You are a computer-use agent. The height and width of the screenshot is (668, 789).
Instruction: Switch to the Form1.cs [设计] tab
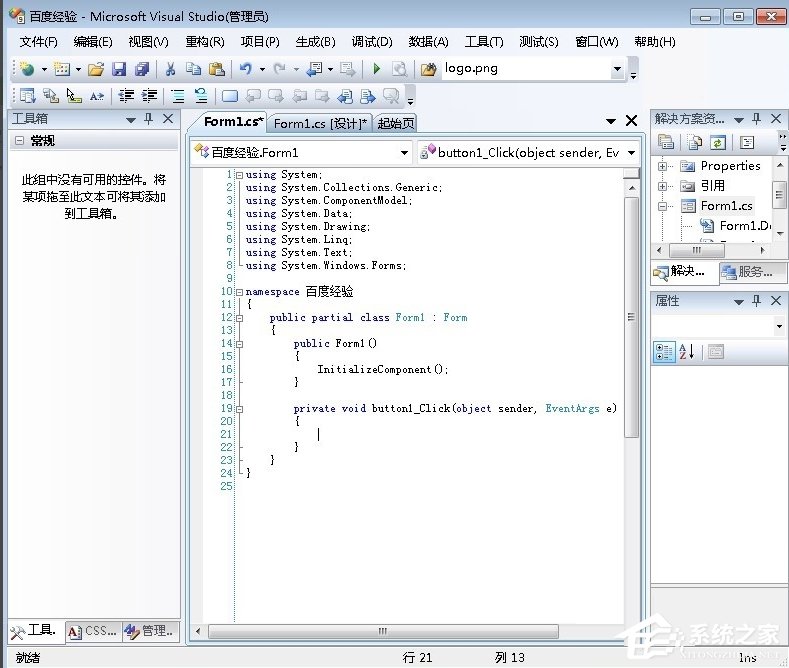320,123
